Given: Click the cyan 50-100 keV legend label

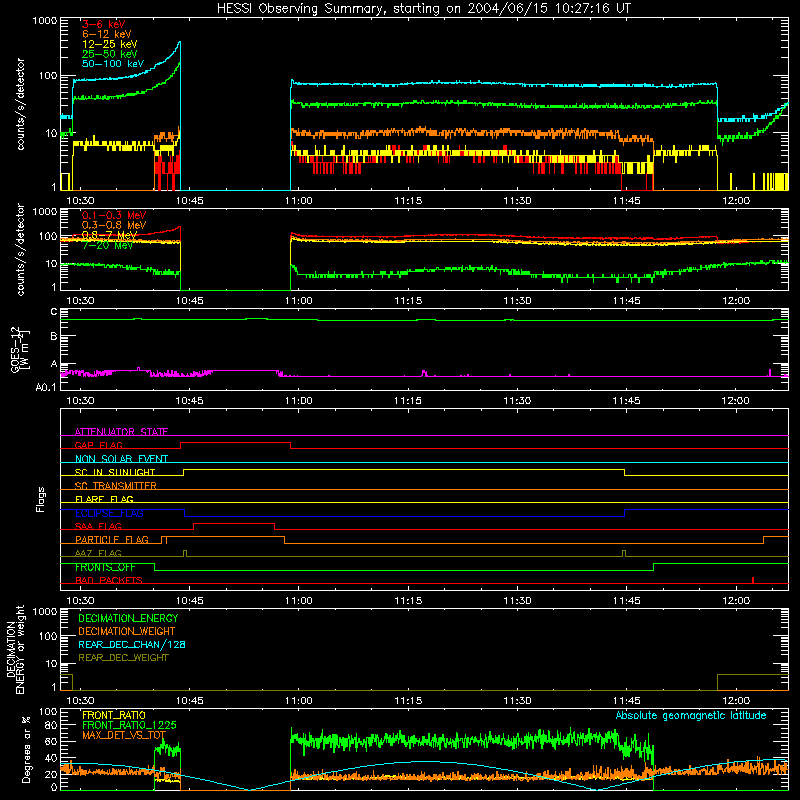Looking at the screenshot, I should [x=113, y=64].
